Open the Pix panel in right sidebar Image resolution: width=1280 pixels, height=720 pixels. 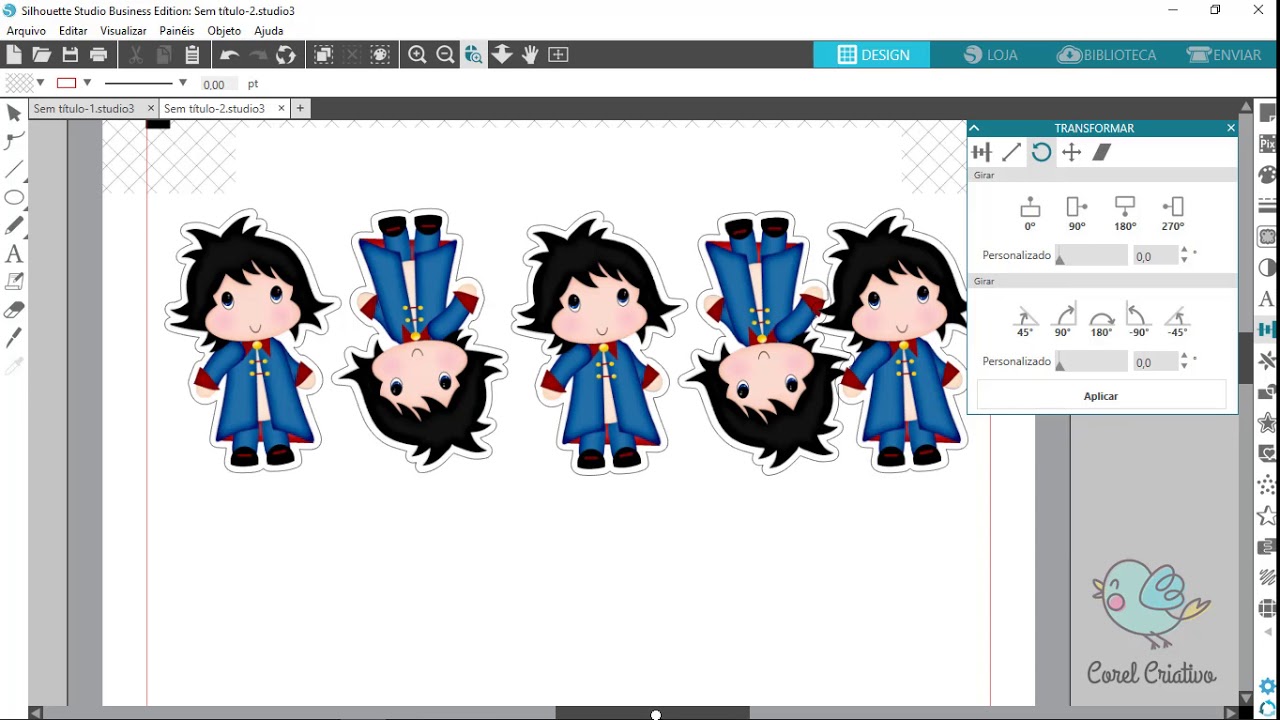point(1268,145)
